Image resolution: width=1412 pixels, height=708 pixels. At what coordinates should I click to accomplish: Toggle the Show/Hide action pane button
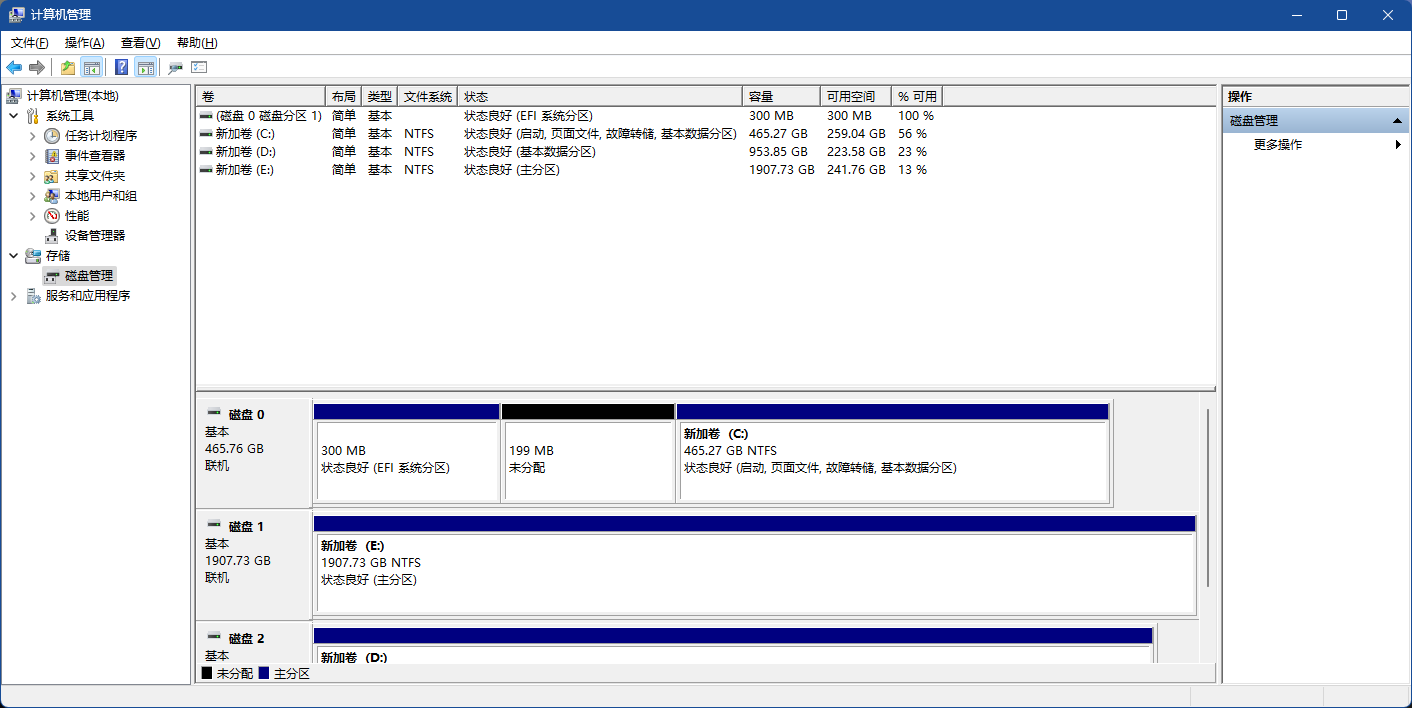click(146, 67)
